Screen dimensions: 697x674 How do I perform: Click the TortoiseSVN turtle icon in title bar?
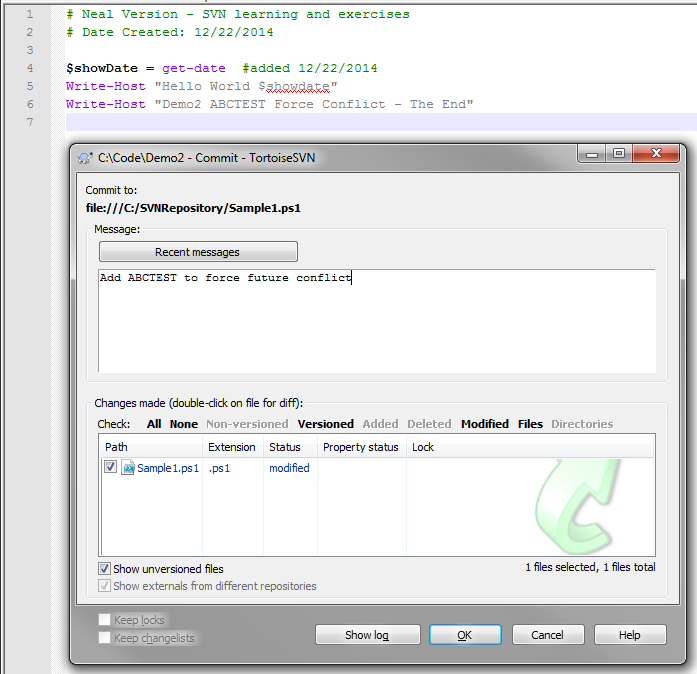point(85,158)
